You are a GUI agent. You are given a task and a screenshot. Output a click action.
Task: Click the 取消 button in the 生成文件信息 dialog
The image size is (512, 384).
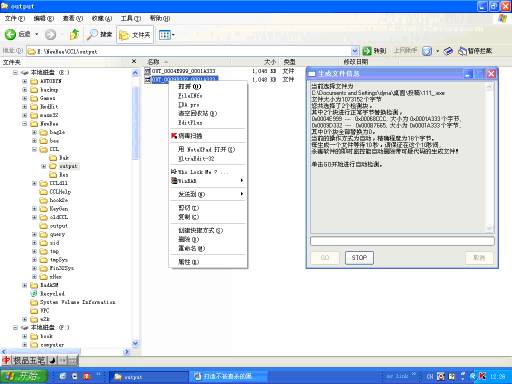[x=479, y=258]
